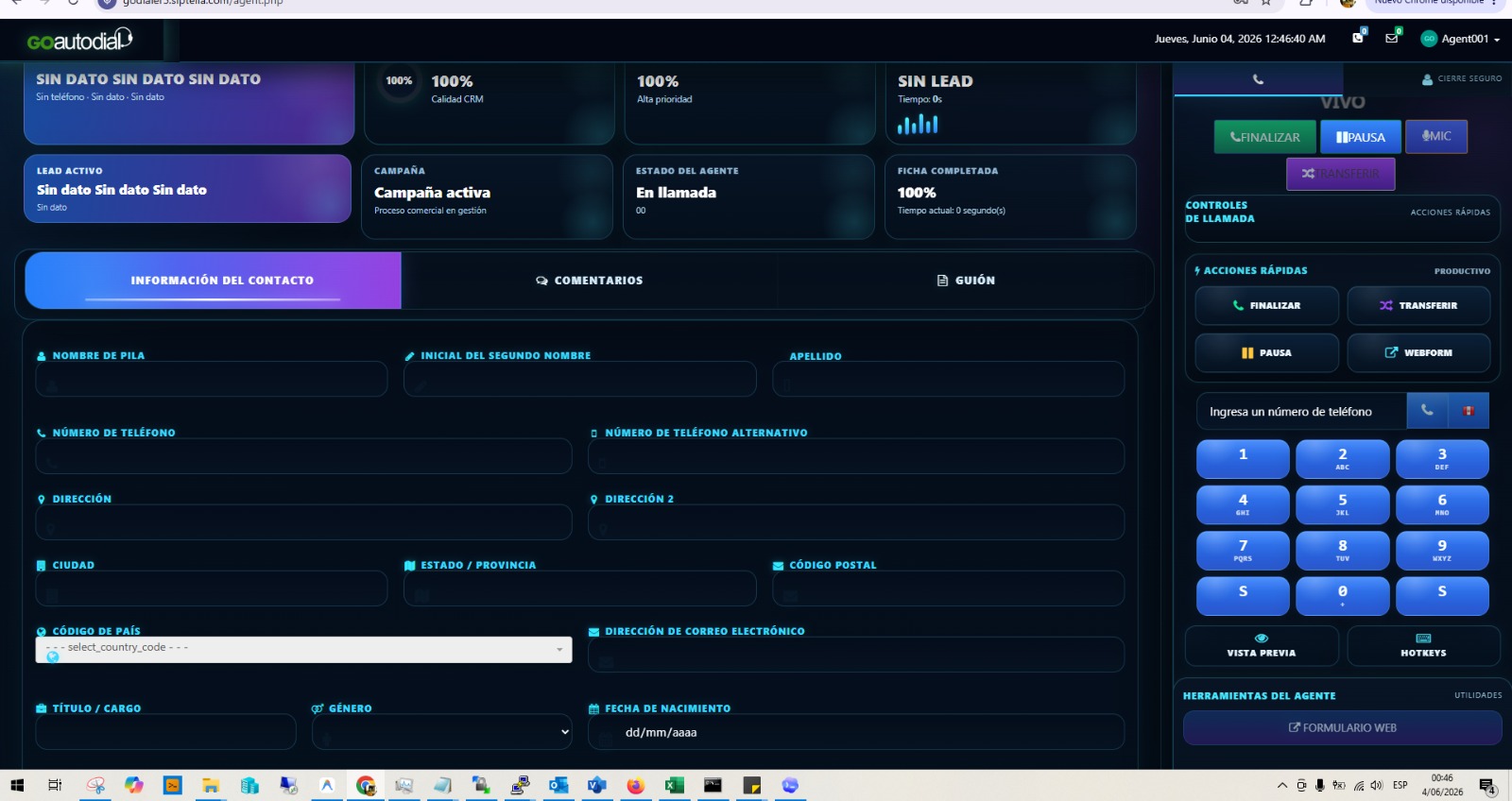Open the yellow sticky notes taskbar icon
Image resolution: width=1512 pixels, height=801 pixels.
tap(751, 785)
